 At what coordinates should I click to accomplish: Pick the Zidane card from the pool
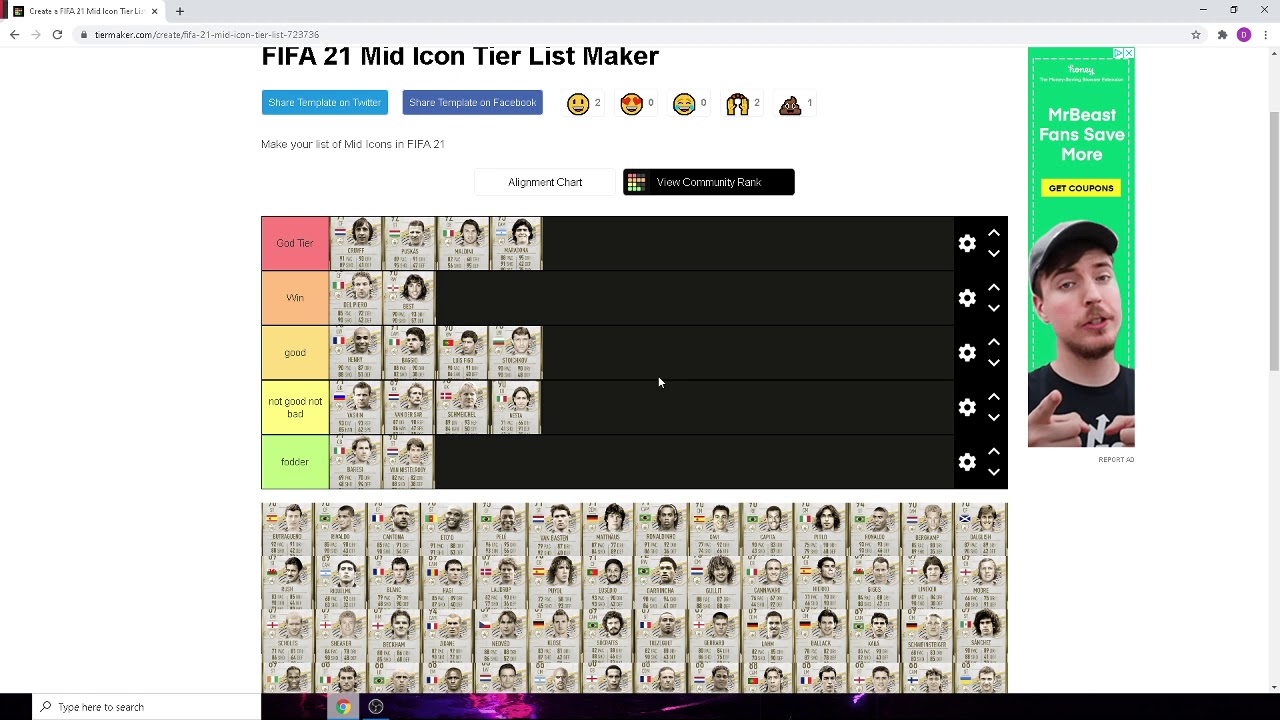click(448, 636)
